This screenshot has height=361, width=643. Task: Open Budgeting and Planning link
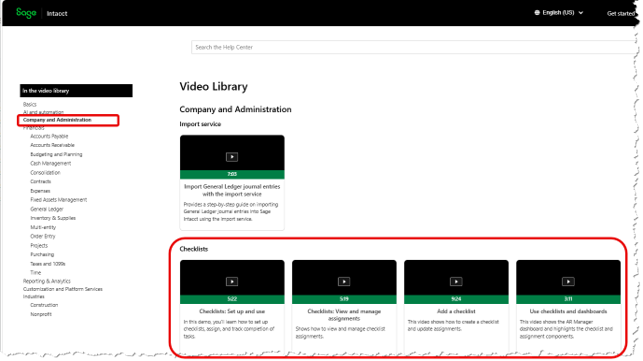(56, 154)
